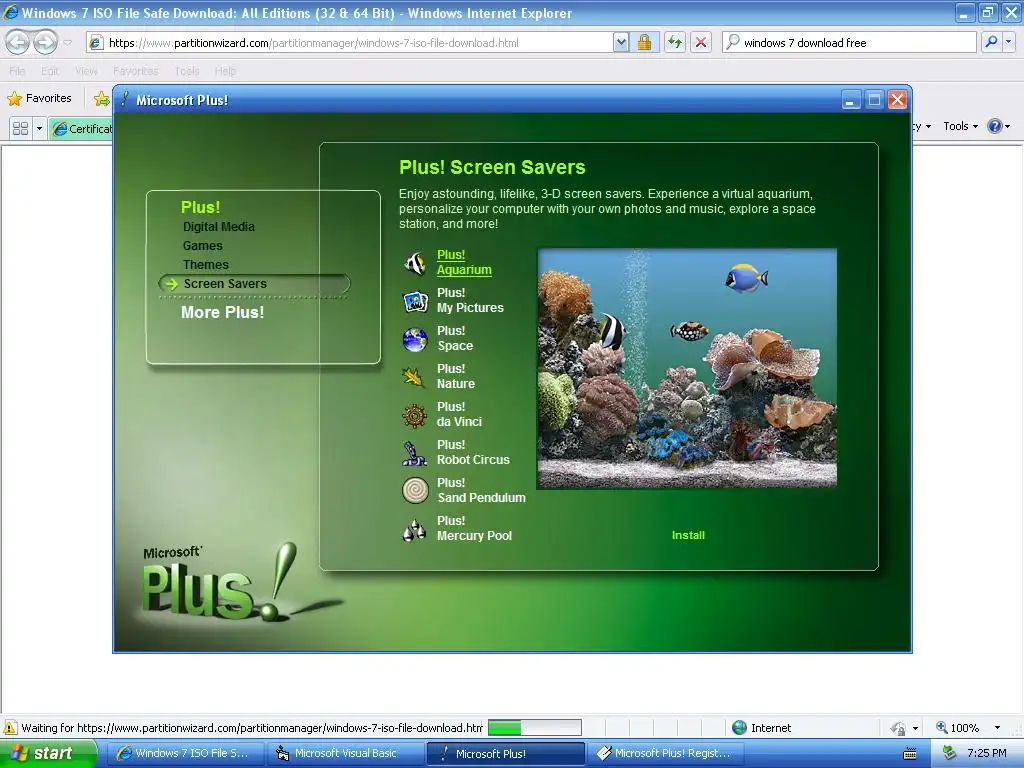1024x768 pixels.
Task: Open the Favorites star button
Action: pyautogui.click(x=39, y=99)
